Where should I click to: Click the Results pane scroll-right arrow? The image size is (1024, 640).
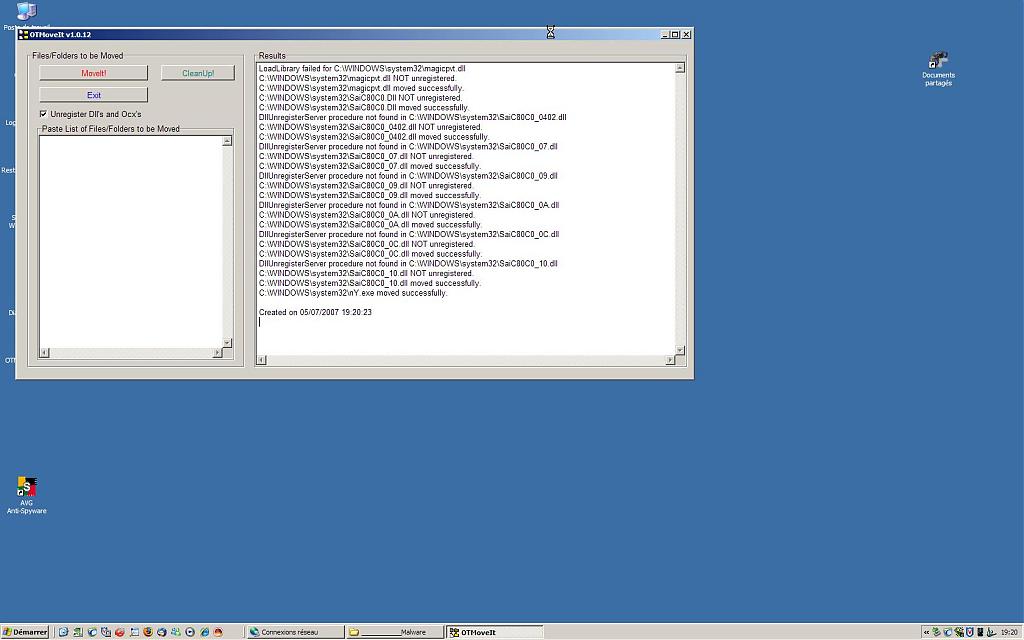(670, 360)
